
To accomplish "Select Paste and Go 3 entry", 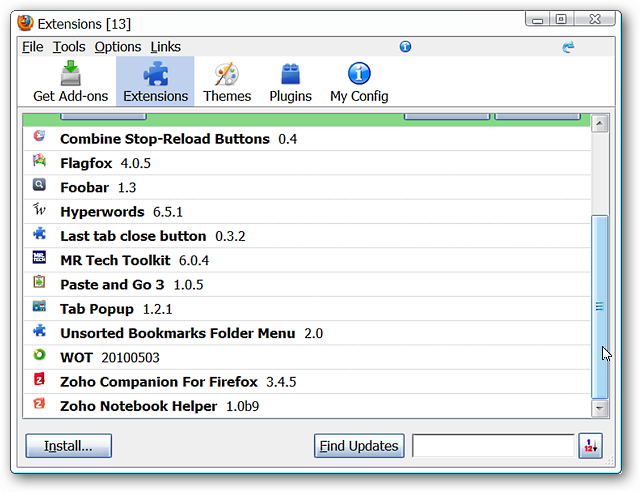I will [x=307, y=285].
